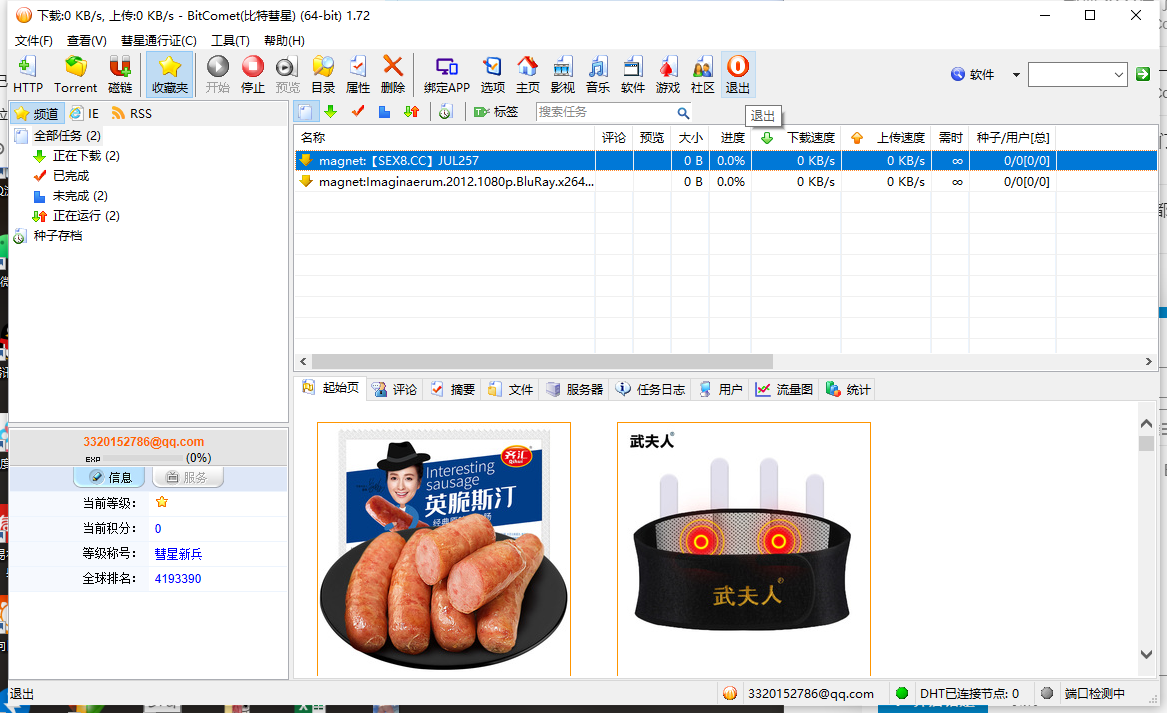Click the 预览 preview icon

[x=287, y=74]
